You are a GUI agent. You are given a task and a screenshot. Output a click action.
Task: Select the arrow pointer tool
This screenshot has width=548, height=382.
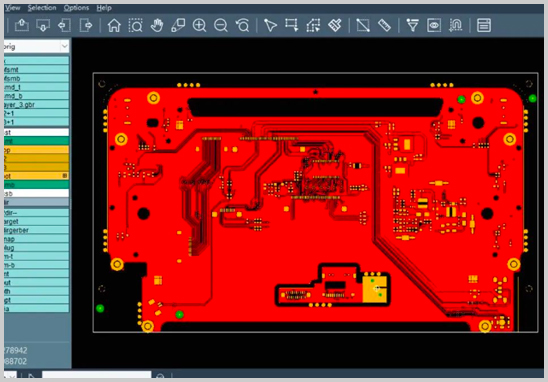tap(270, 25)
